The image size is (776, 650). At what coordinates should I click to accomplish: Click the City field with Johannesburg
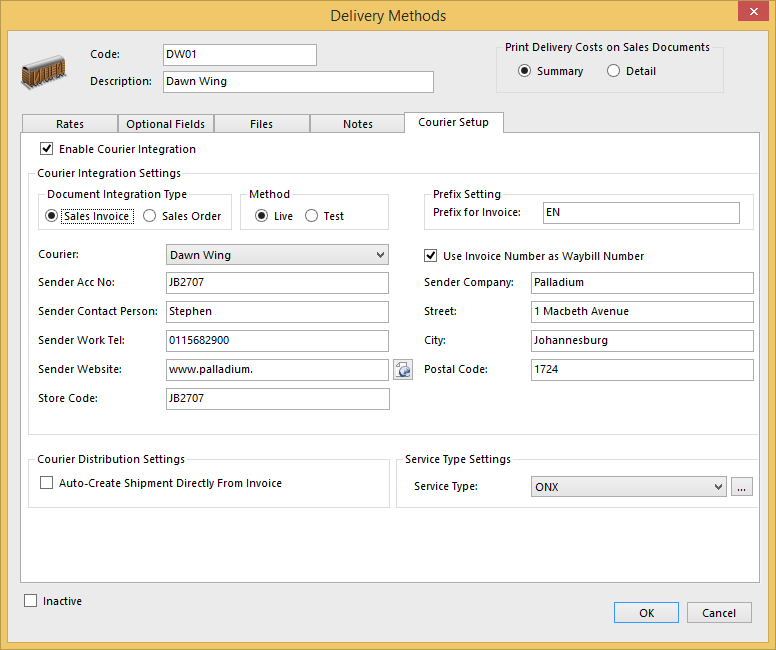[642, 341]
